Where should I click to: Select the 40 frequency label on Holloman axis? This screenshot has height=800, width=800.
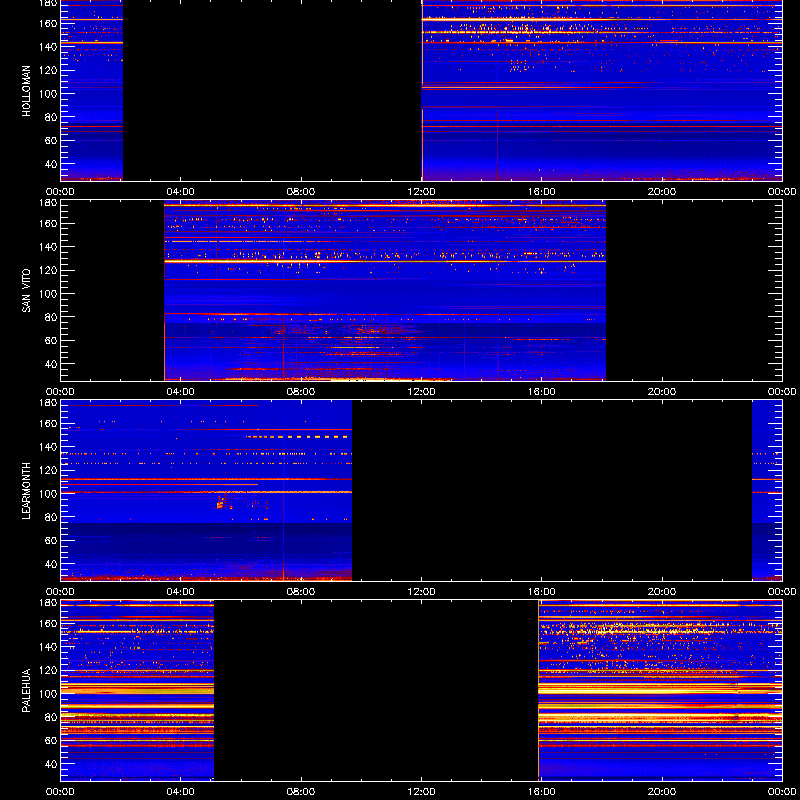[x=51, y=164]
